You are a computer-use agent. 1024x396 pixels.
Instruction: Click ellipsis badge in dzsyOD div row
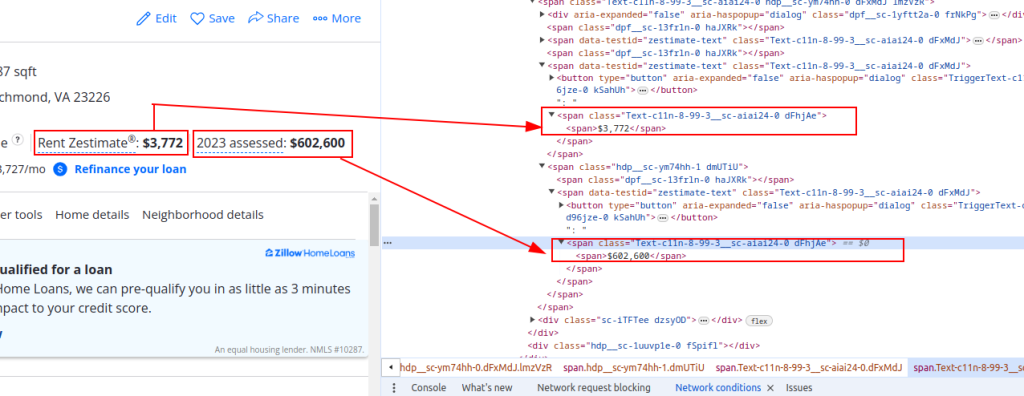point(703,321)
